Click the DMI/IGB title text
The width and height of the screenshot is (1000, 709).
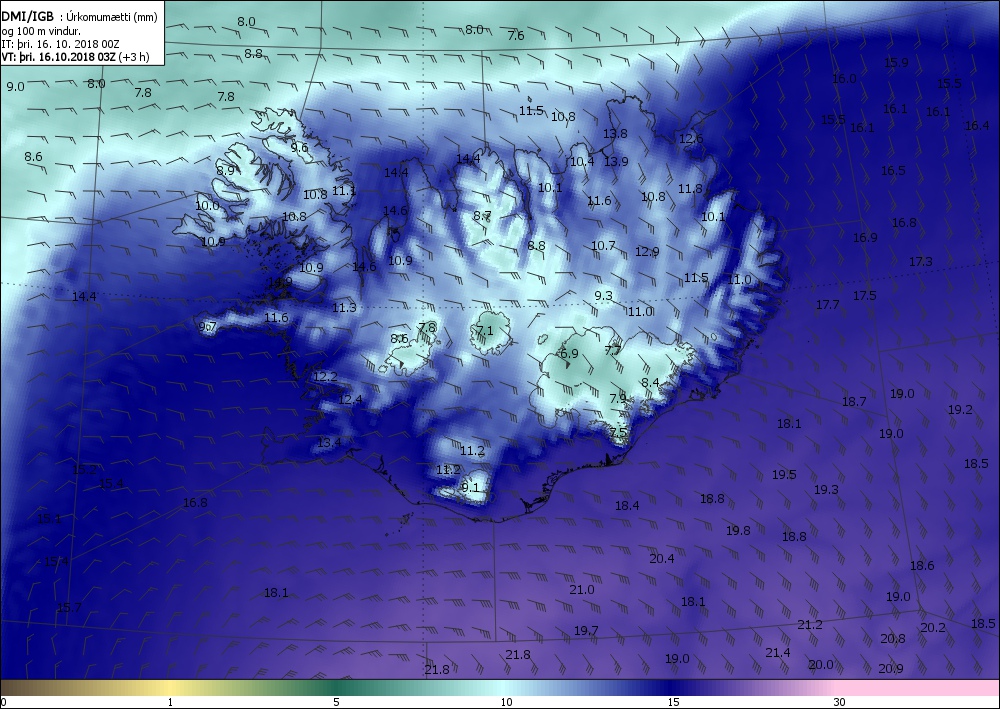pyautogui.click(x=28, y=17)
